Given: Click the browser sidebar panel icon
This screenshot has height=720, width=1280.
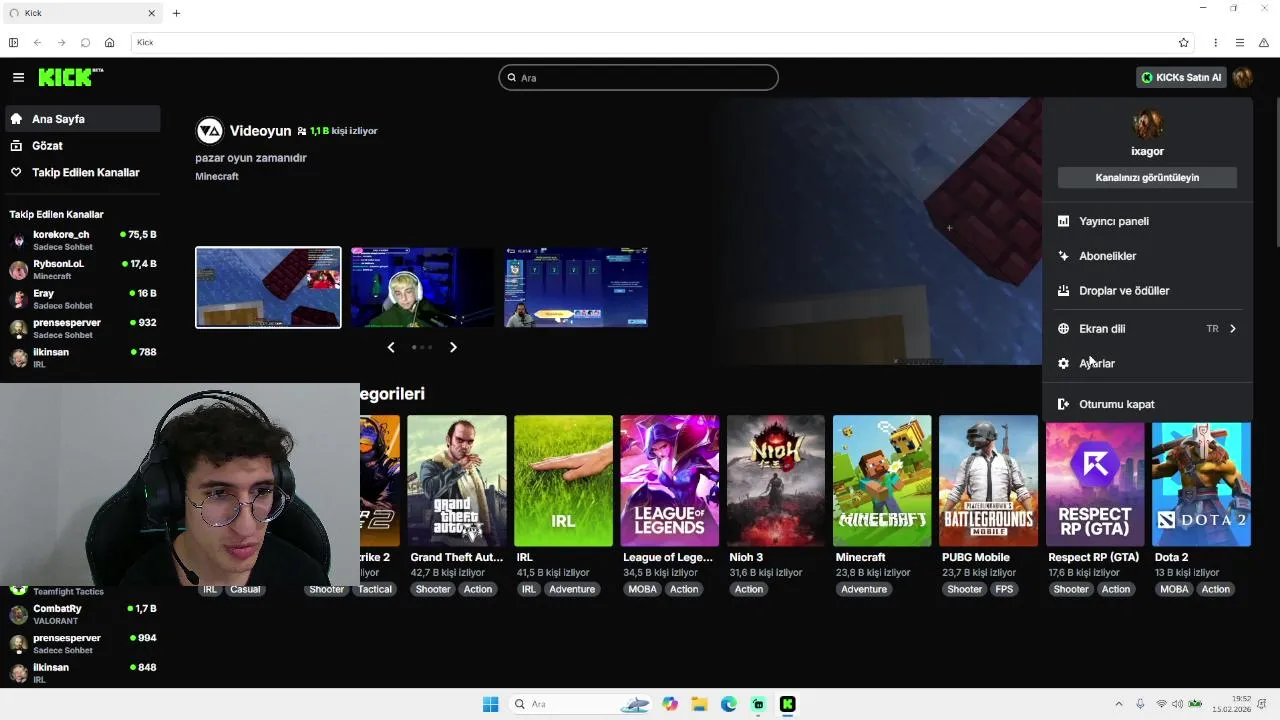Looking at the screenshot, I should [13, 43].
